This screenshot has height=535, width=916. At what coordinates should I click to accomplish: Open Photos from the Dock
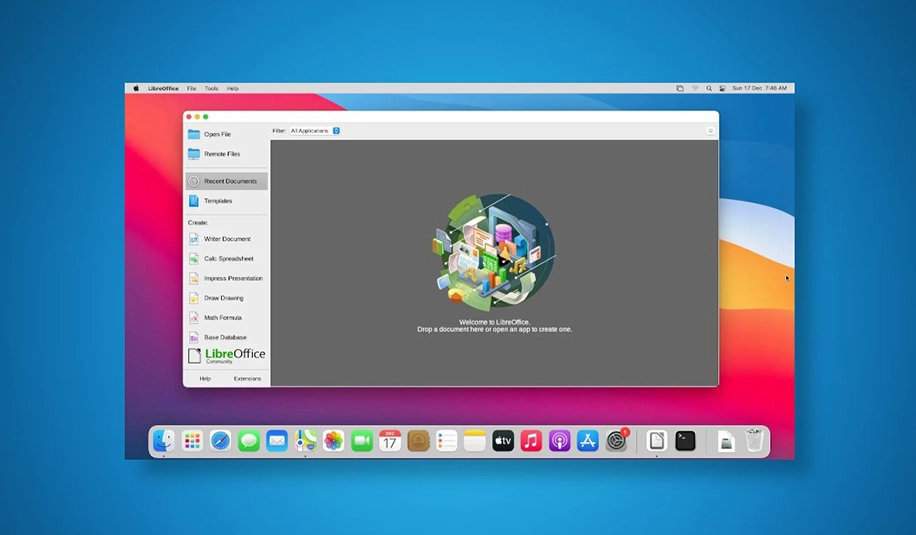point(334,441)
